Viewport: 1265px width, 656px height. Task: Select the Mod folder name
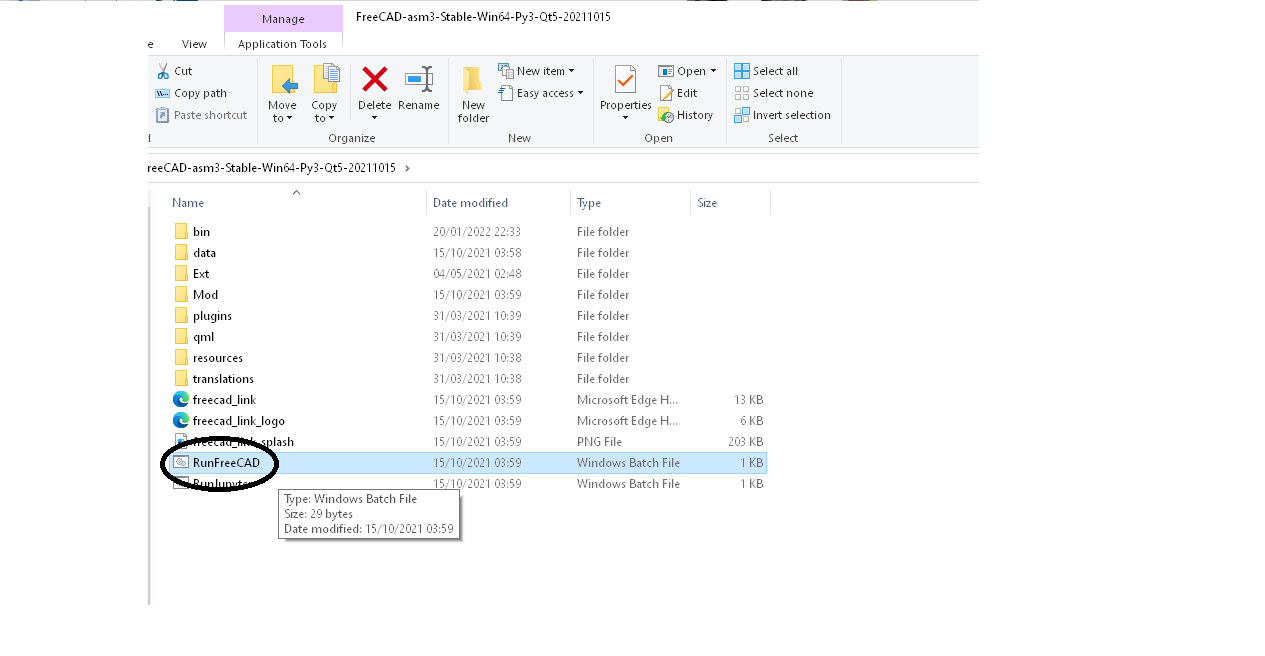pos(205,295)
